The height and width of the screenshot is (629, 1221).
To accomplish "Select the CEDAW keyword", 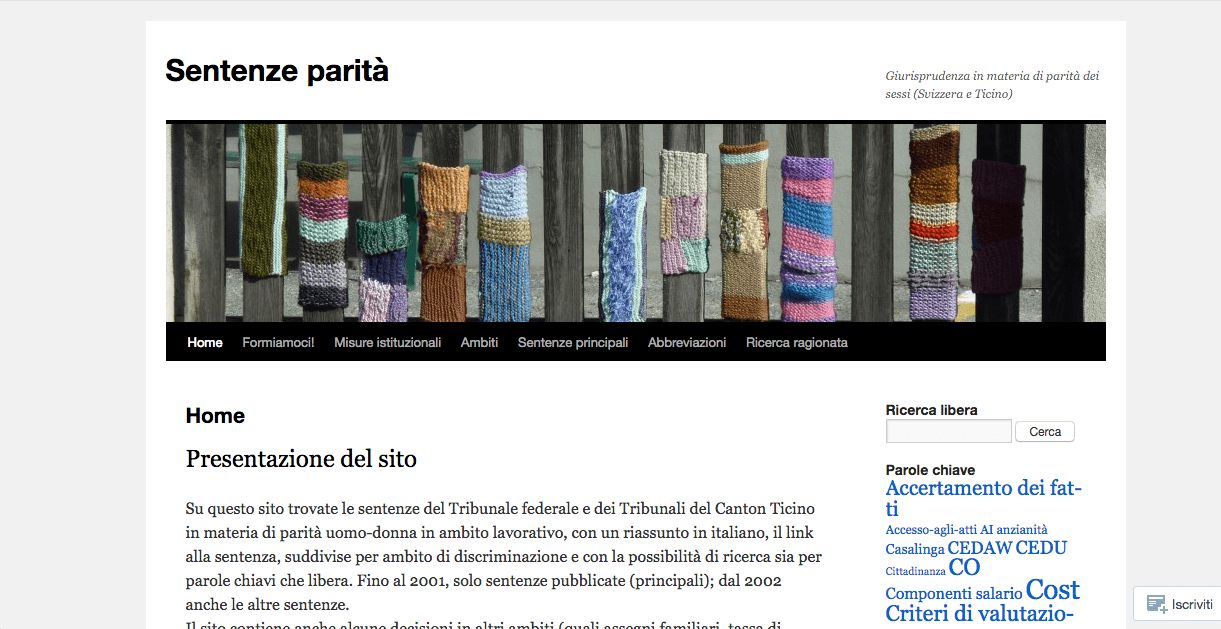I will pyautogui.click(x=979, y=548).
